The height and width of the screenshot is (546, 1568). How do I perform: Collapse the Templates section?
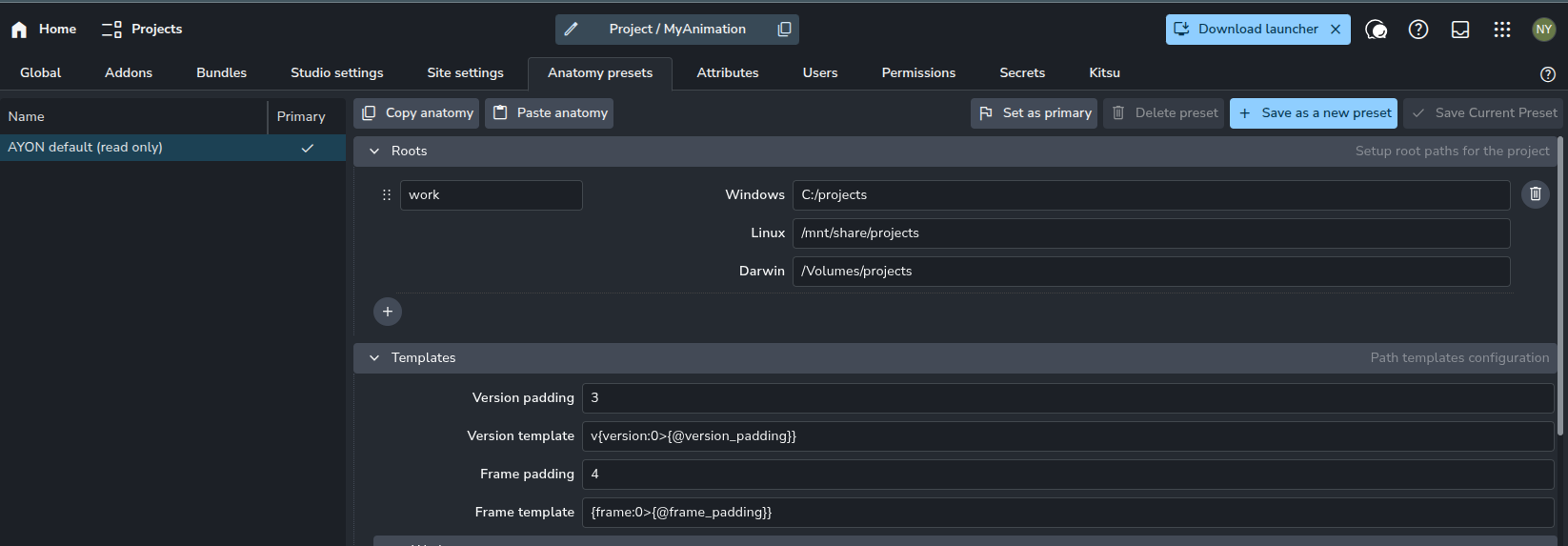pyautogui.click(x=374, y=358)
